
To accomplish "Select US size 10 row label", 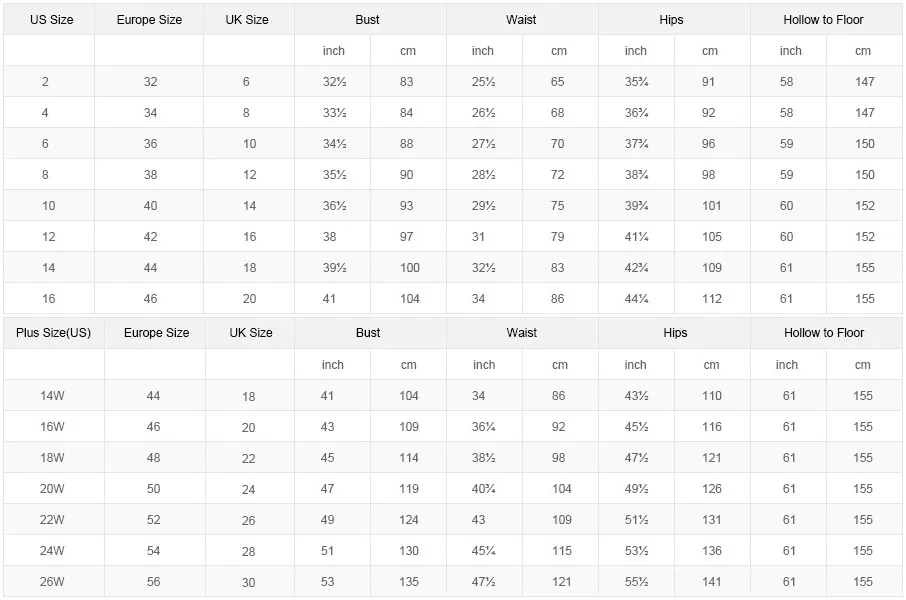I will [x=49, y=206].
